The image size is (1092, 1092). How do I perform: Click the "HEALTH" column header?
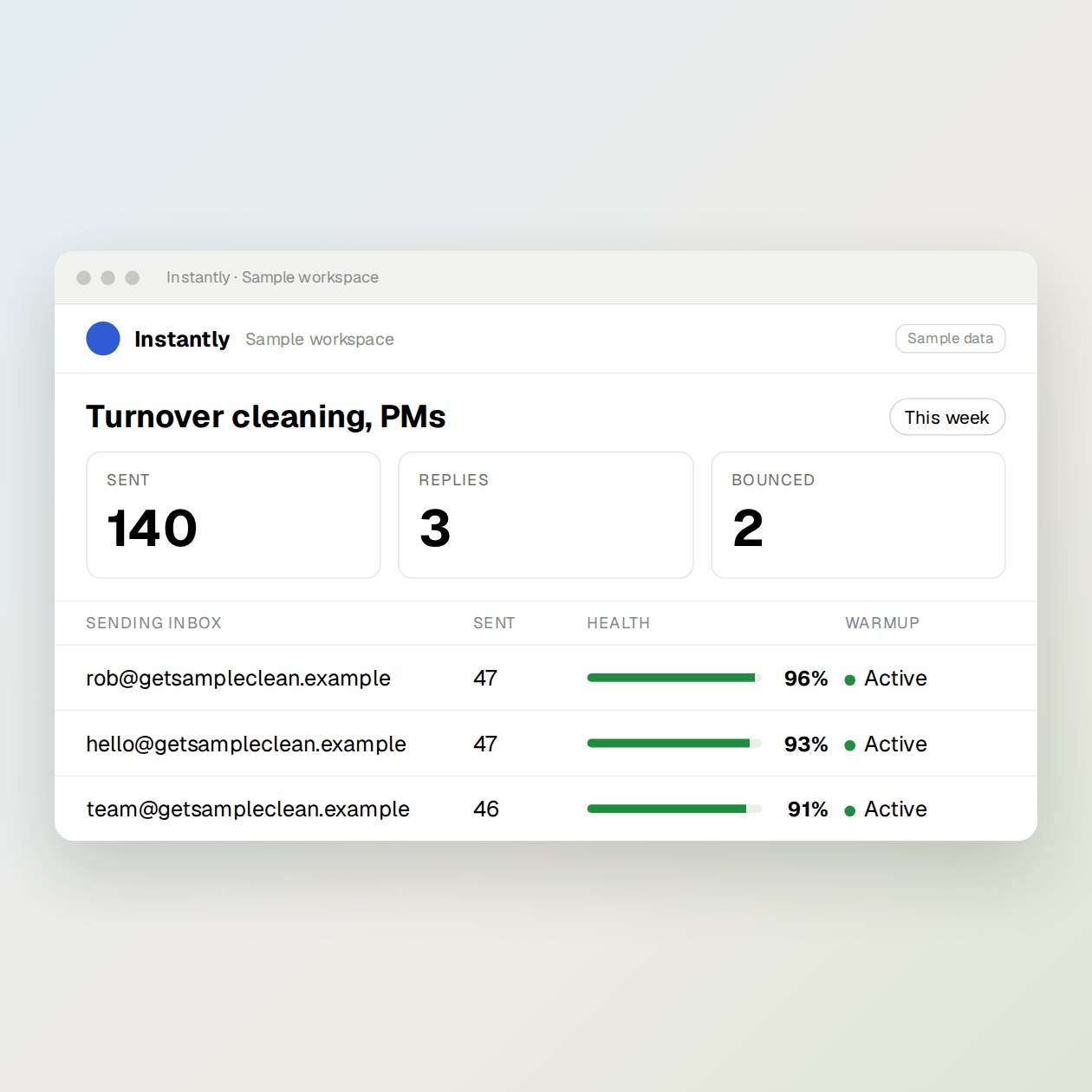618,623
